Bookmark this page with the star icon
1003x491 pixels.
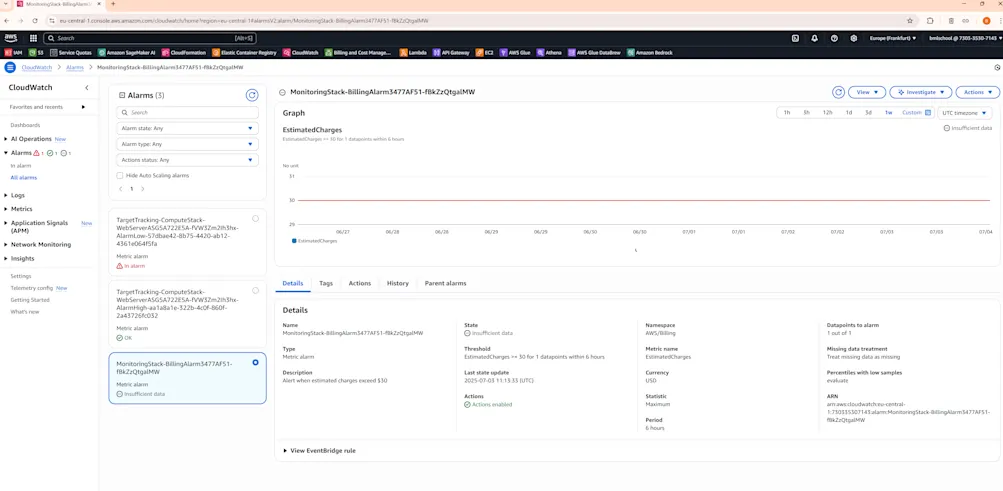coord(910,20)
